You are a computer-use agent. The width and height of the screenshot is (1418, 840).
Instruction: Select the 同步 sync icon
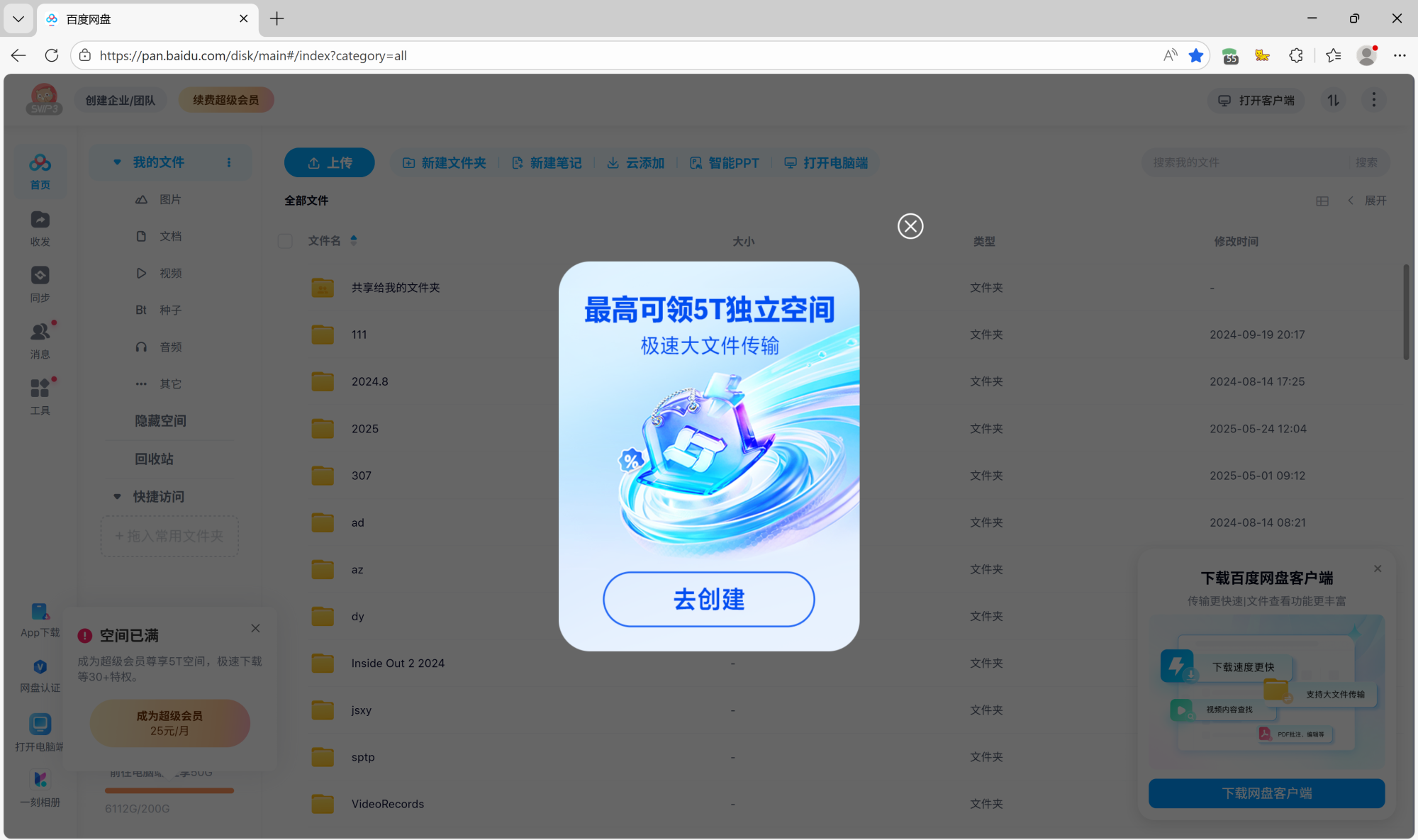pyautogui.click(x=40, y=282)
